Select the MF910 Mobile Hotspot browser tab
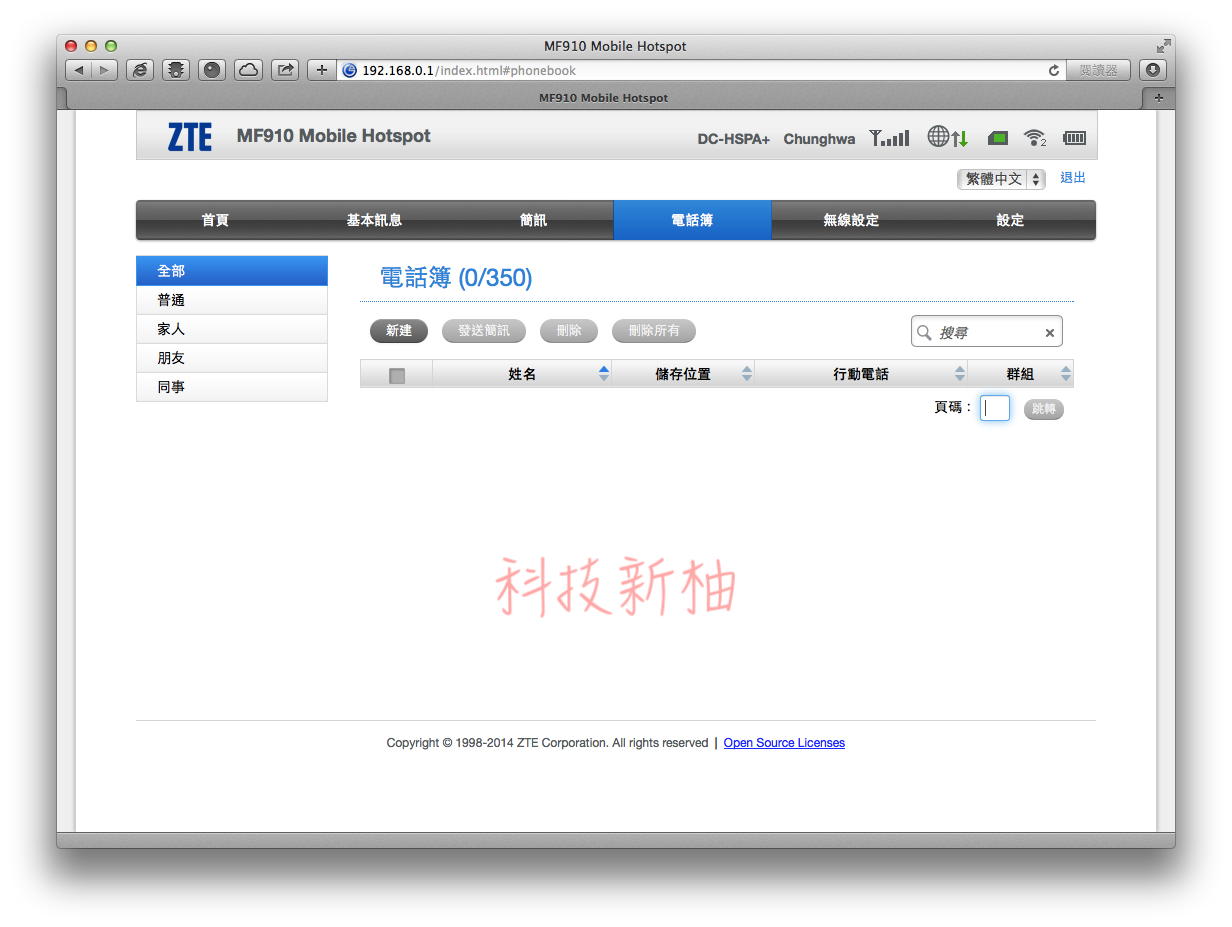 (603, 98)
